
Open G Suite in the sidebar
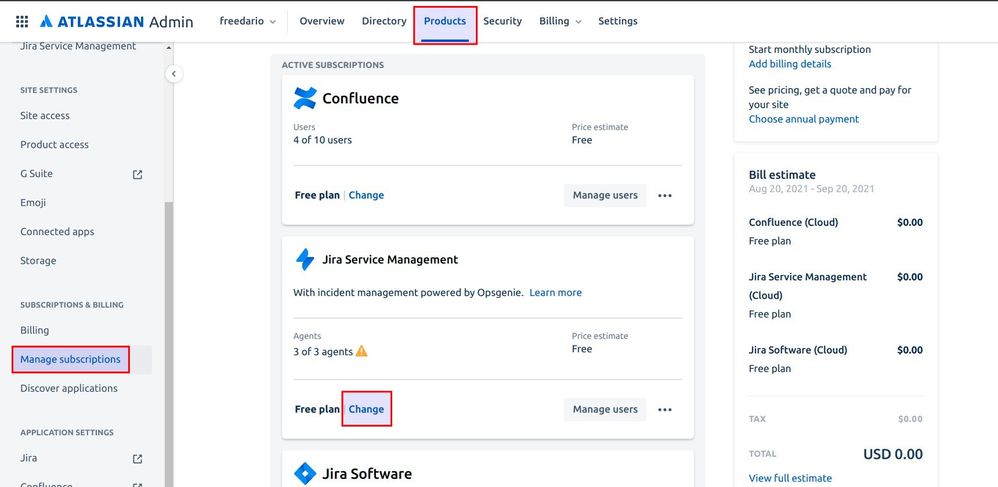36,174
